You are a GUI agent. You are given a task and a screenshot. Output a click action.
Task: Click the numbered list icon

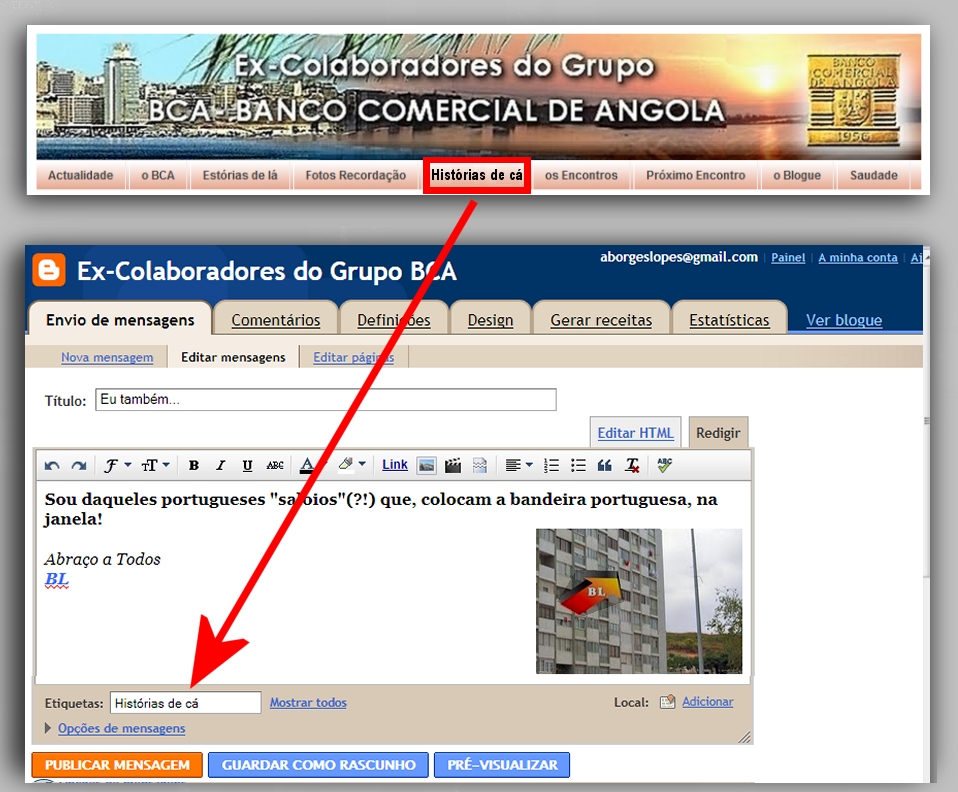pos(551,466)
